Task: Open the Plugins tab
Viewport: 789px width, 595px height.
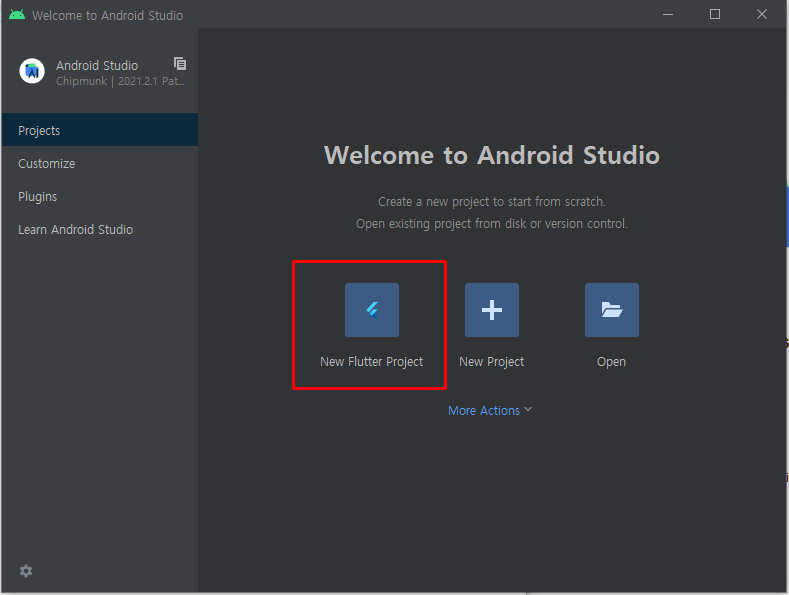Action: [100, 196]
